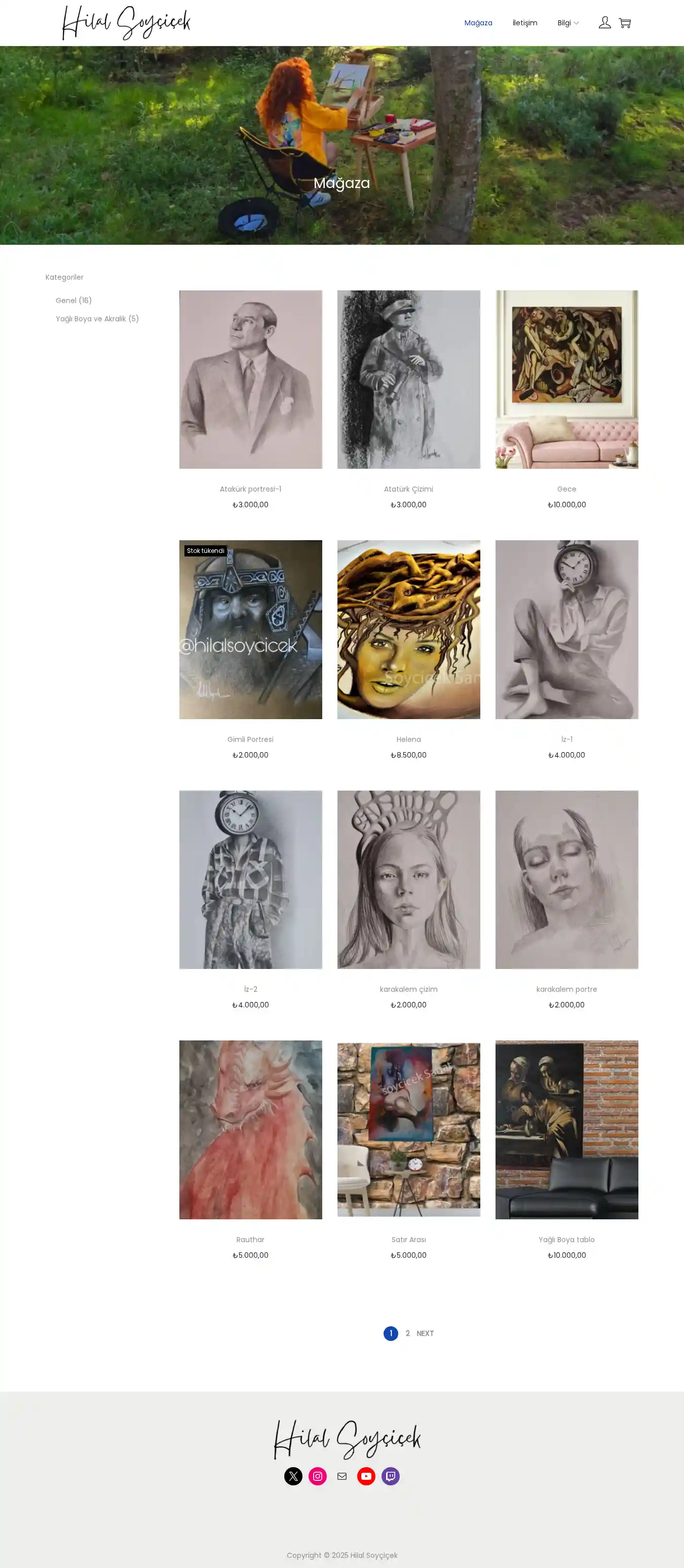
Task: View the Helena painting thumbnail
Action: (x=409, y=629)
